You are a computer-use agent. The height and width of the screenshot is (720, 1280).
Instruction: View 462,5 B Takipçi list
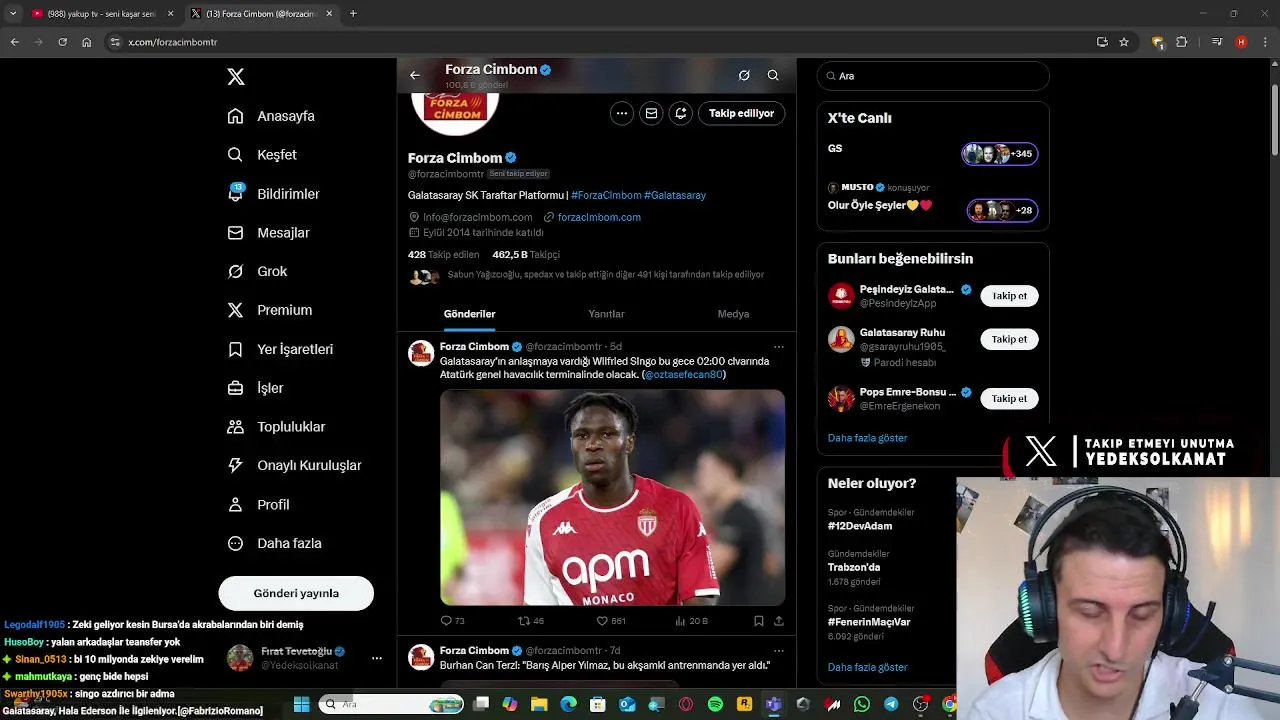coord(526,255)
